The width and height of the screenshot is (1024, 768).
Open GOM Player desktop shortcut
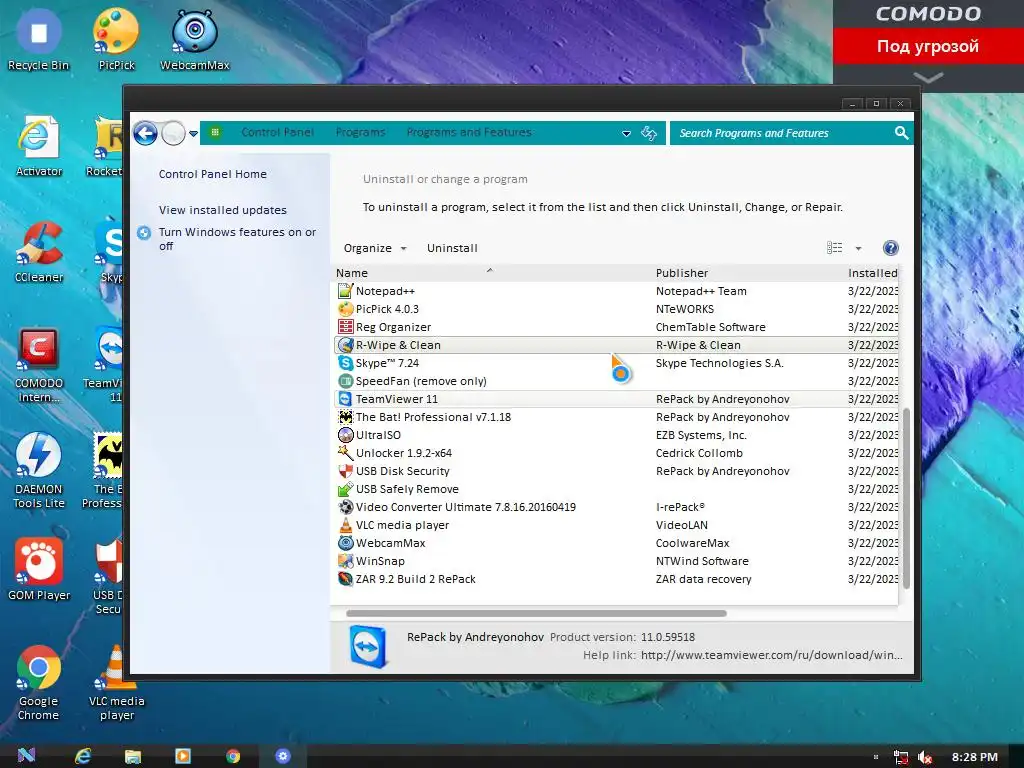tap(39, 569)
